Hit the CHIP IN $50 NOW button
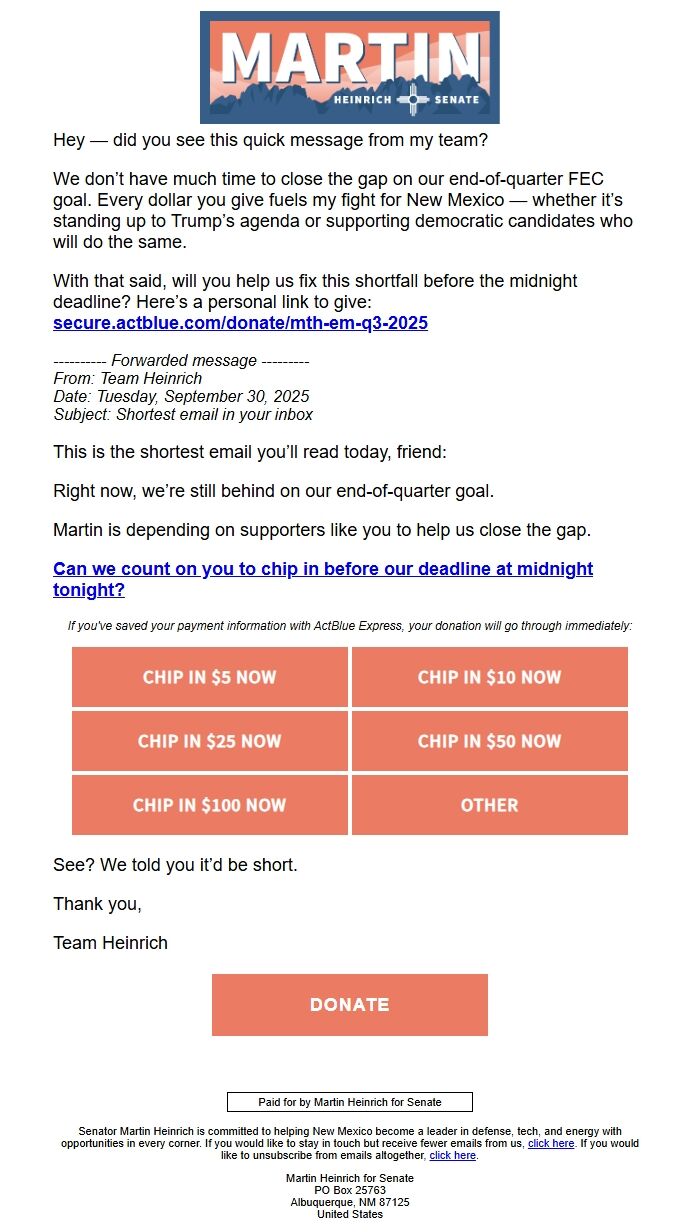The image size is (700, 1232). pos(489,741)
